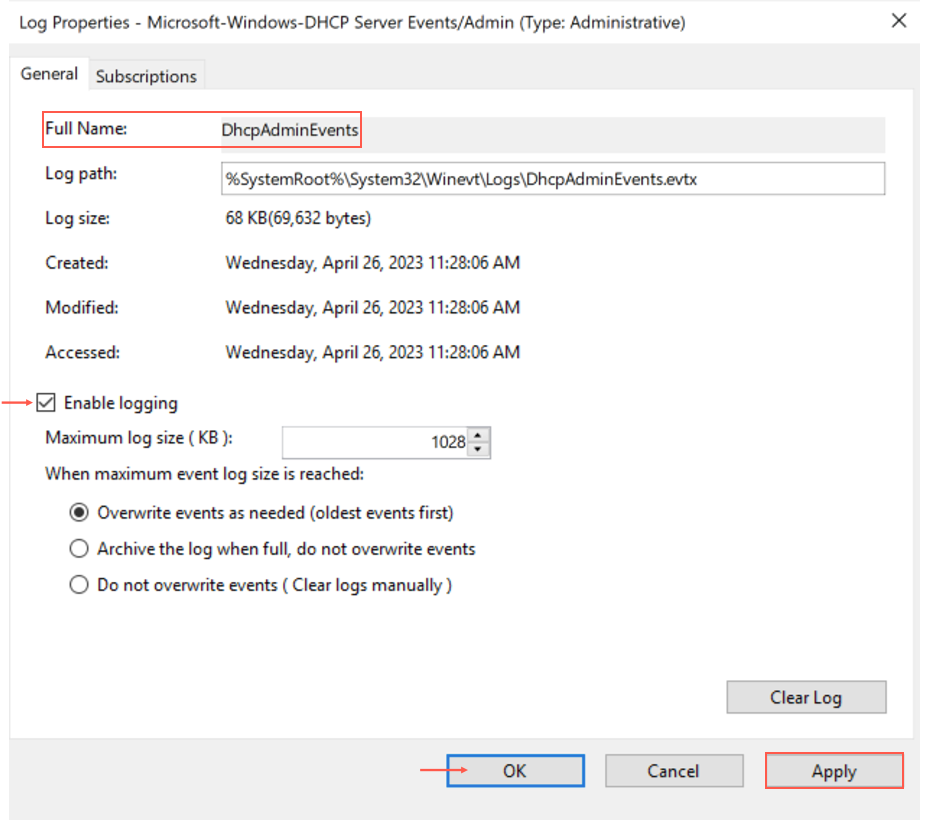Click the Accessed date and time value

point(372,352)
